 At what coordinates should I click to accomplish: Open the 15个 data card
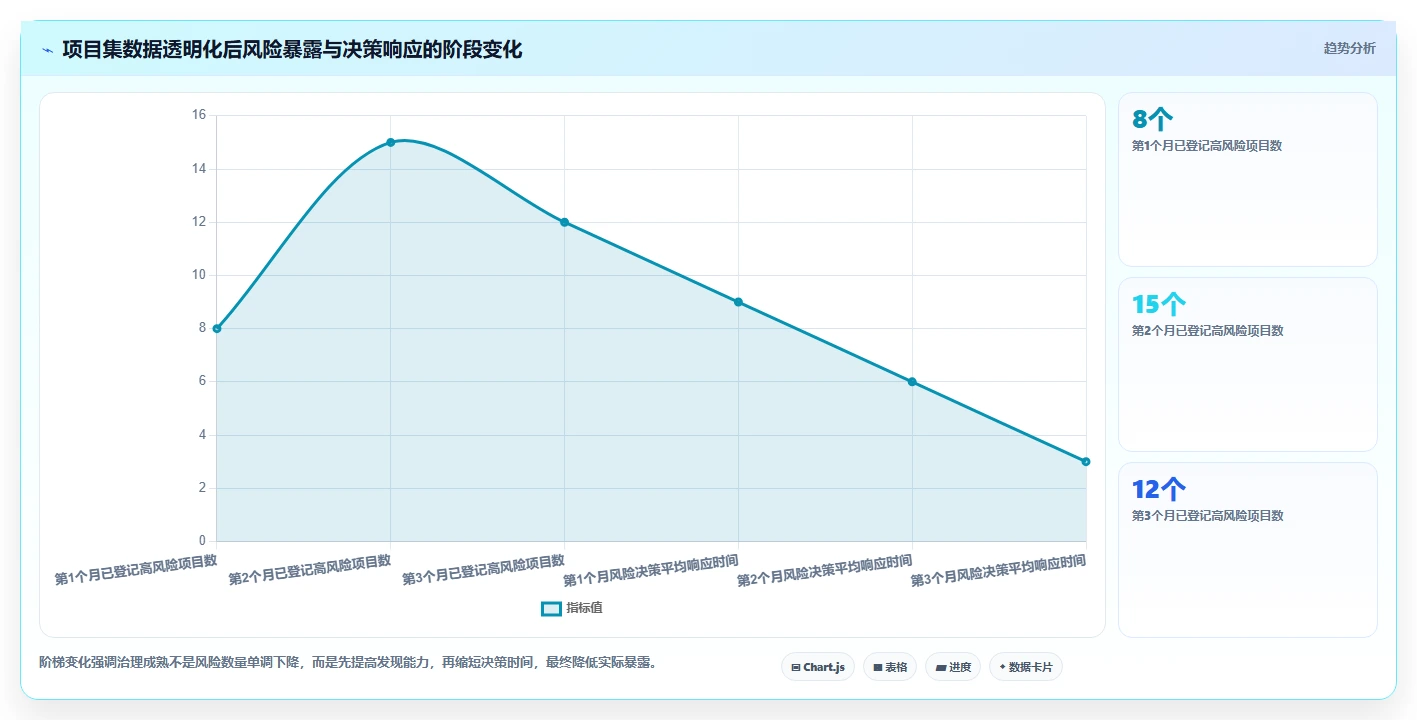tap(1247, 364)
